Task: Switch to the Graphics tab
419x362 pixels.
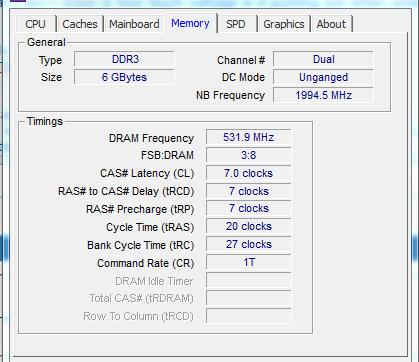Action: (284, 24)
